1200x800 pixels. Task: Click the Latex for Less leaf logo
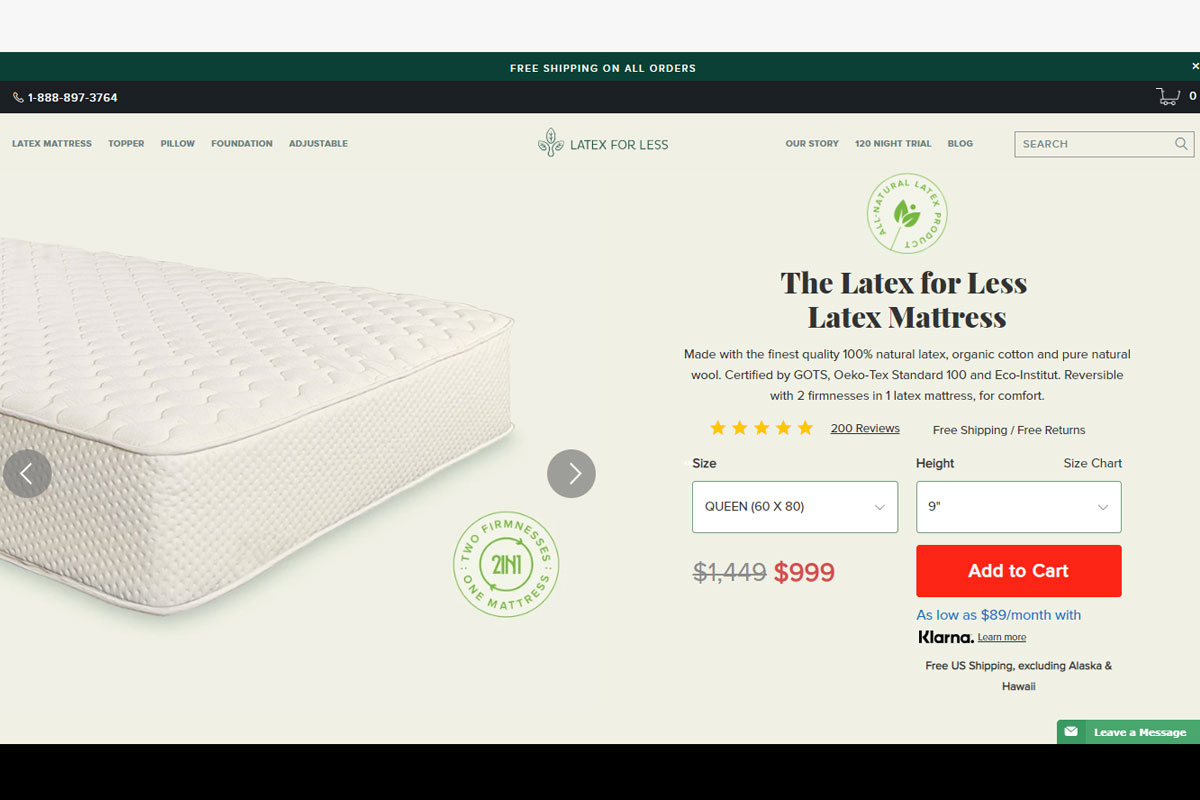(x=552, y=143)
